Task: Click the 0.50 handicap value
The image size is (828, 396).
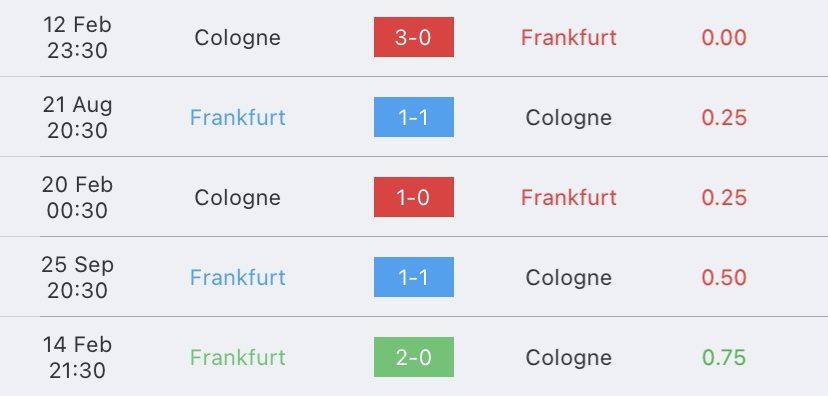Action: click(x=724, y=278)
